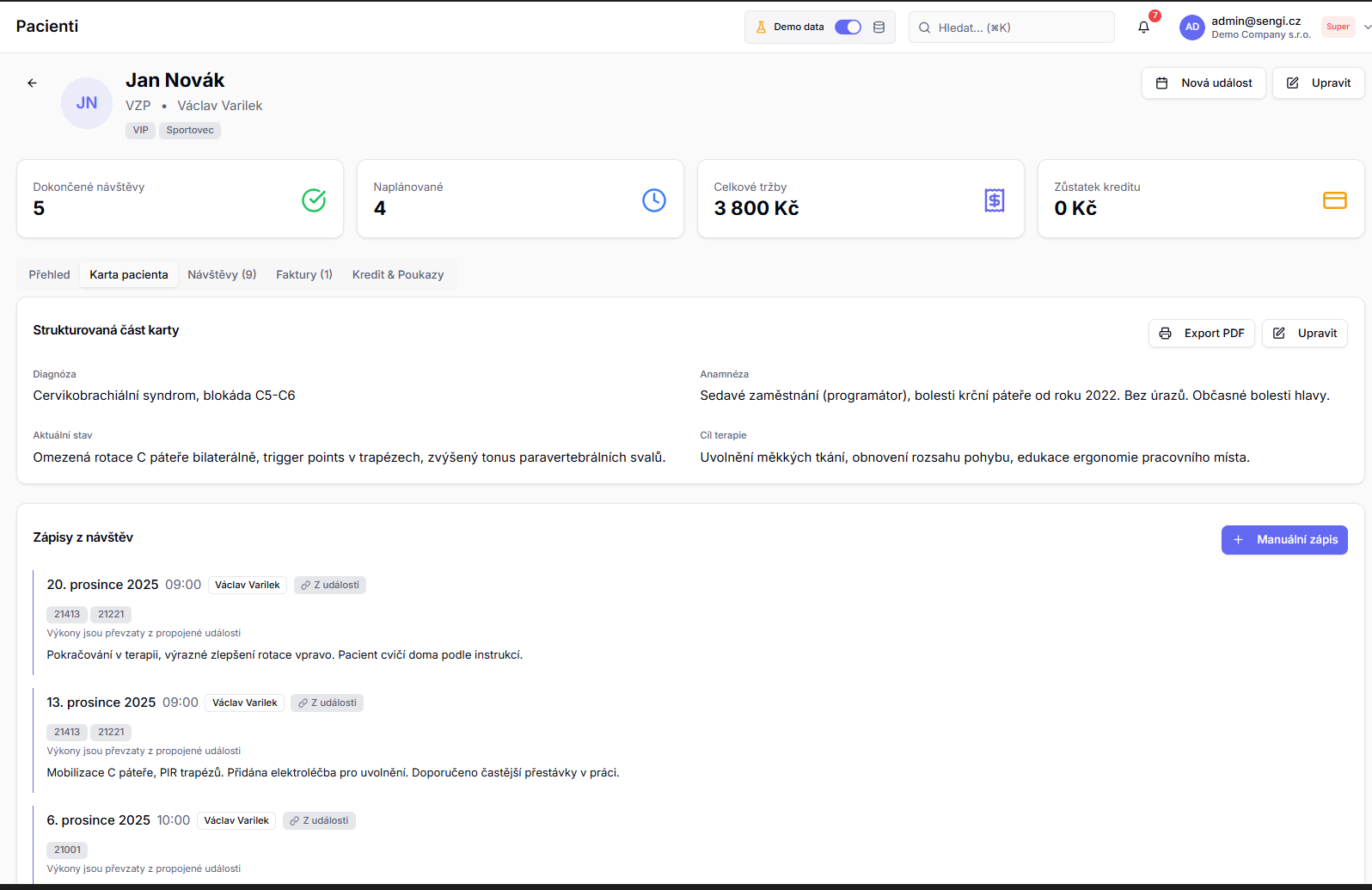Open the Faktury (1) tab
The width and height of the screenshot is (1372, 890).
click(303, 274)
